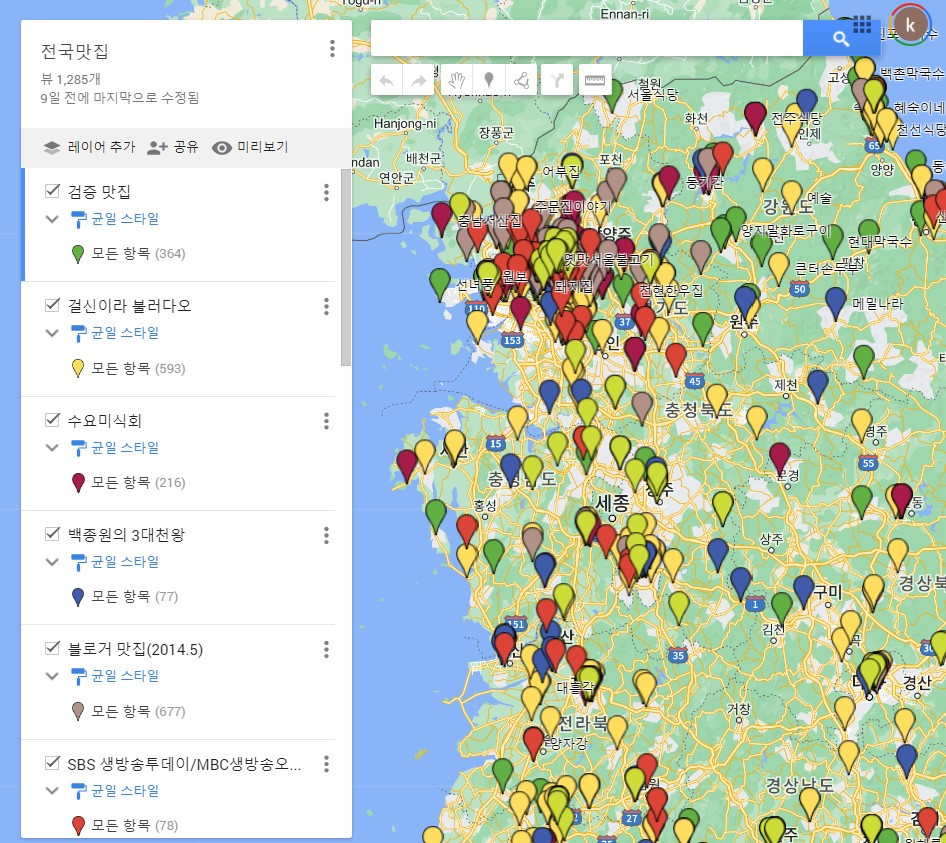Click 공유 to share the map

click(x=186, y=147)
